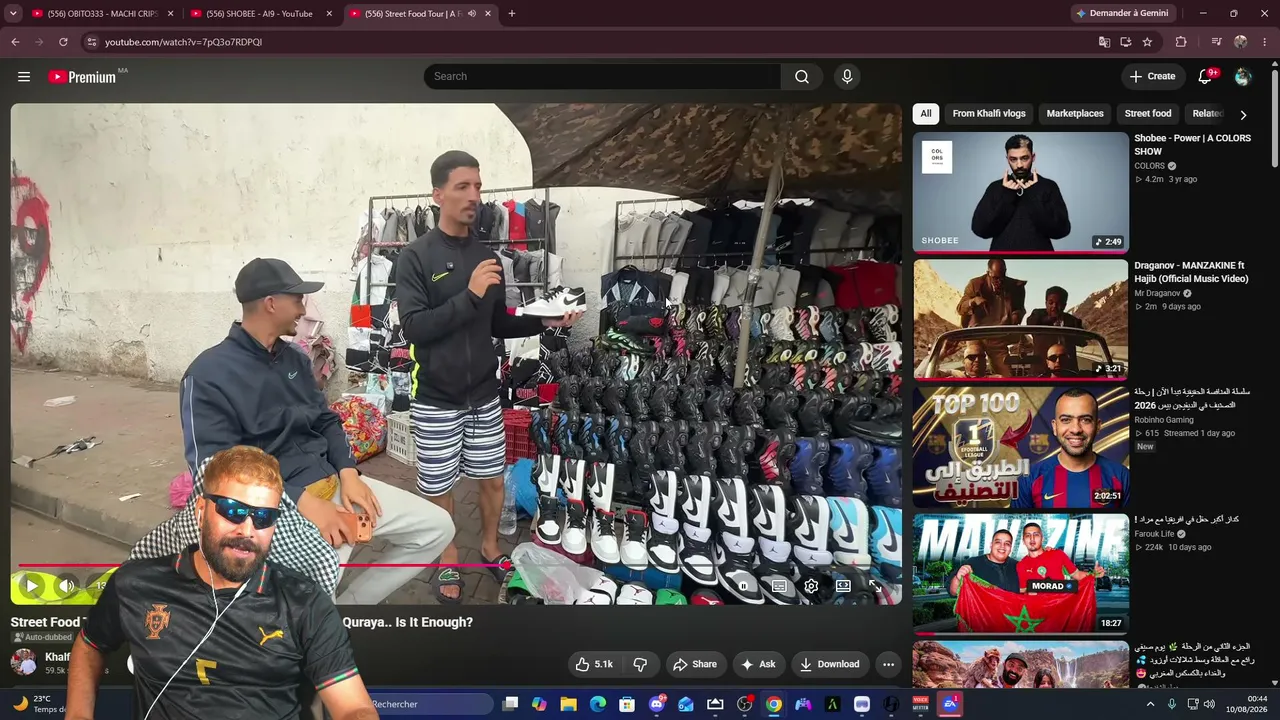Image resolution: width=1280 pixels, height=720 pixels.
Task: Open the Chrome extensions puzzle icon
Action: coord(1181,42)
